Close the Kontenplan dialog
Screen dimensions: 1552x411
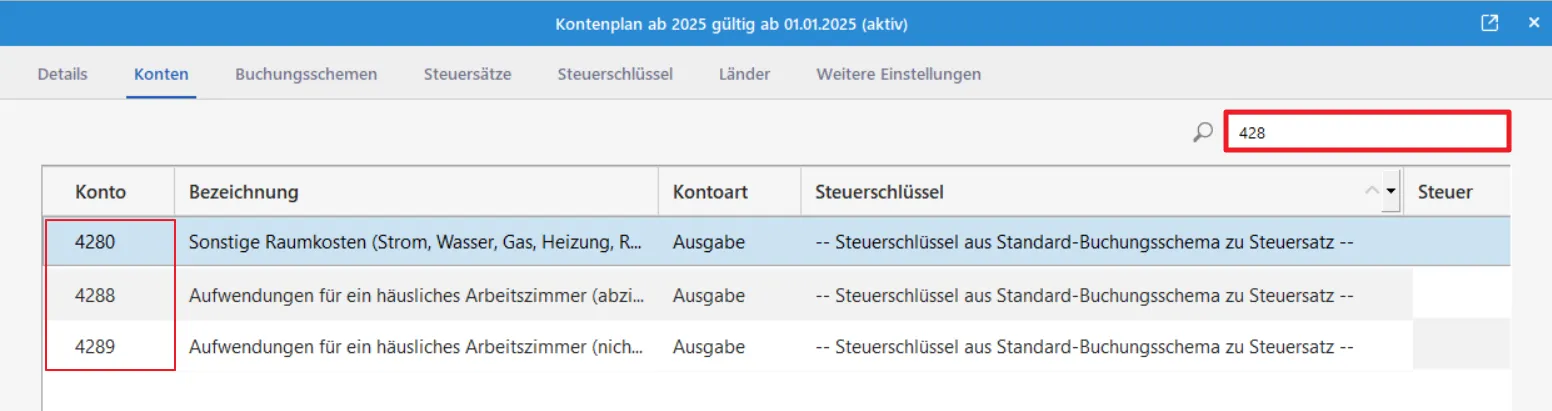[x=1534, y=23]
